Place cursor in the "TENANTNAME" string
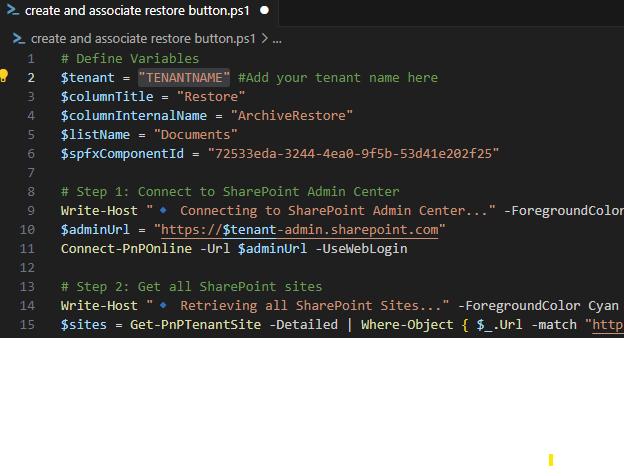 point(185,77)
